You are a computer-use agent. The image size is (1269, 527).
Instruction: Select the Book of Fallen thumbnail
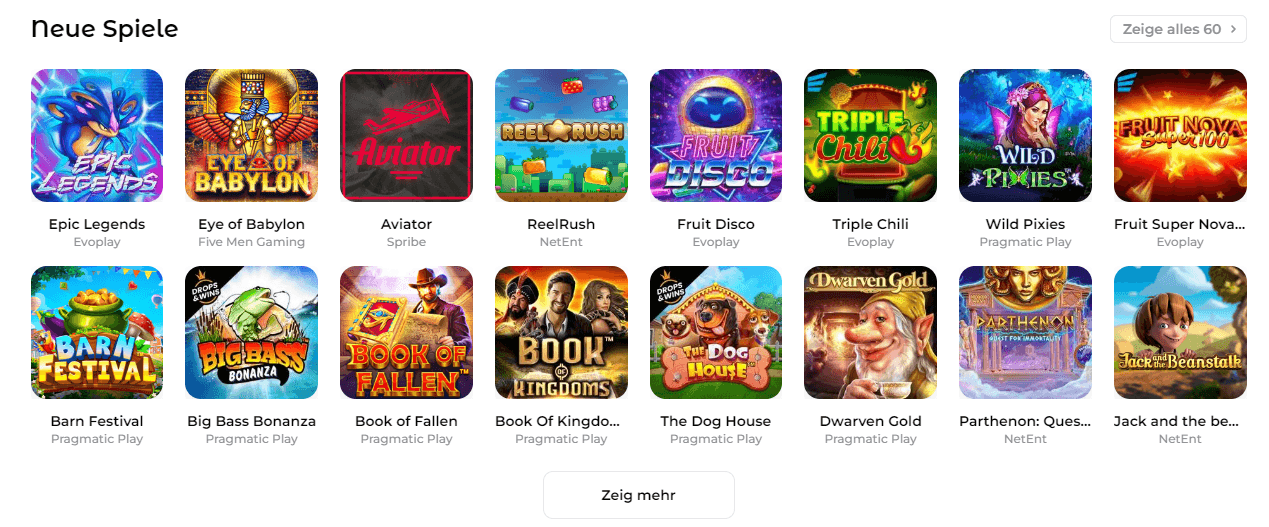406,333
